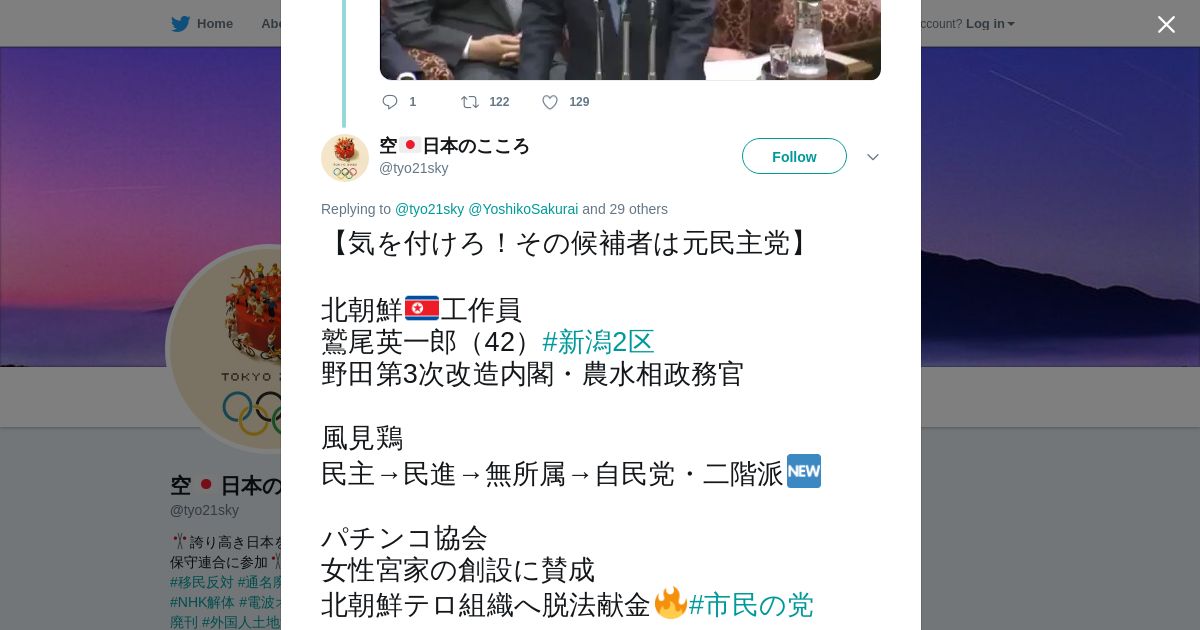Click the @tyo21sky handle under the name
This screenshot has height=630, width=1200.
413,168
